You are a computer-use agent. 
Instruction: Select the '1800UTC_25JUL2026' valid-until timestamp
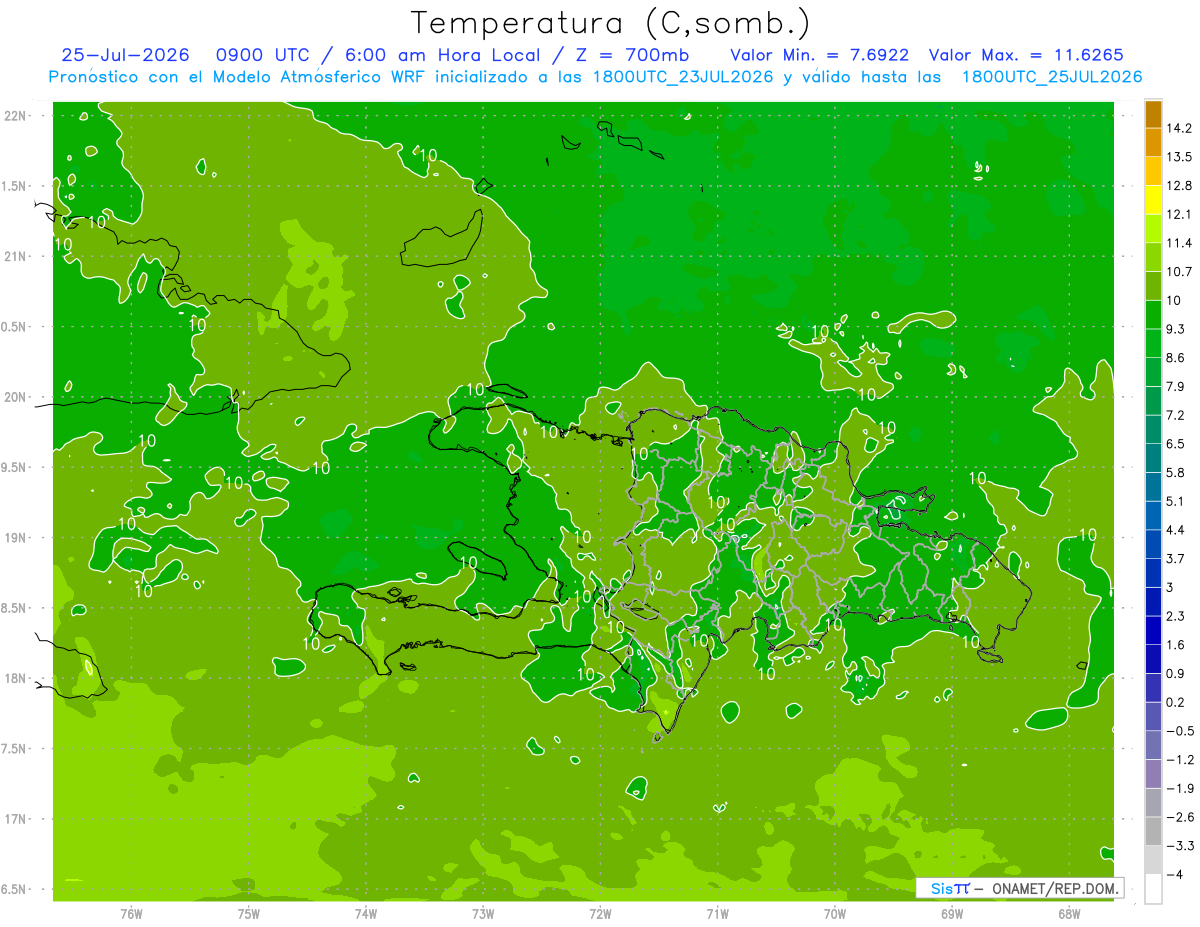[1051, 77]
